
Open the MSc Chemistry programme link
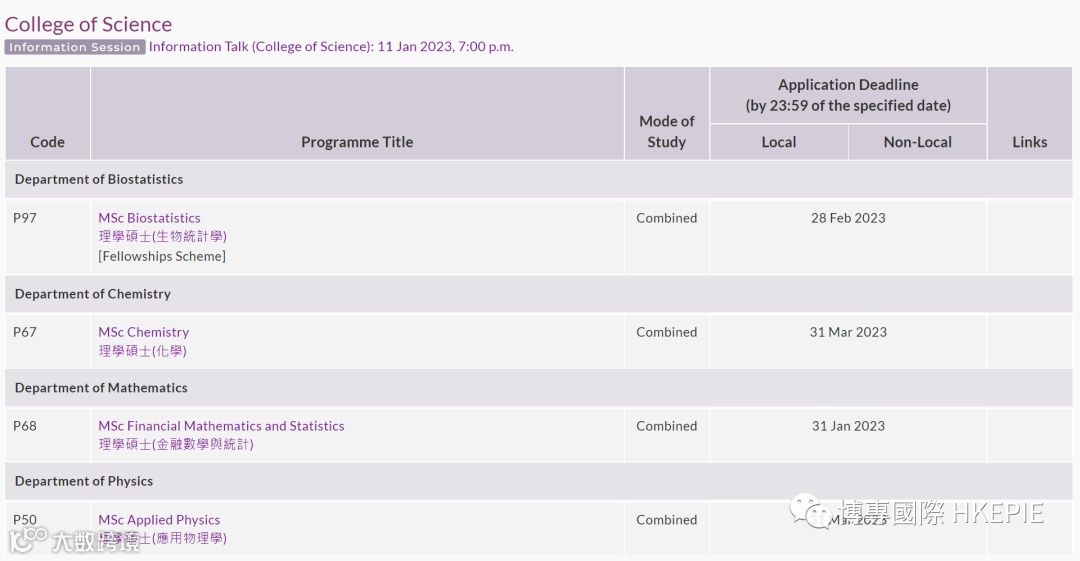coord(143,332)
